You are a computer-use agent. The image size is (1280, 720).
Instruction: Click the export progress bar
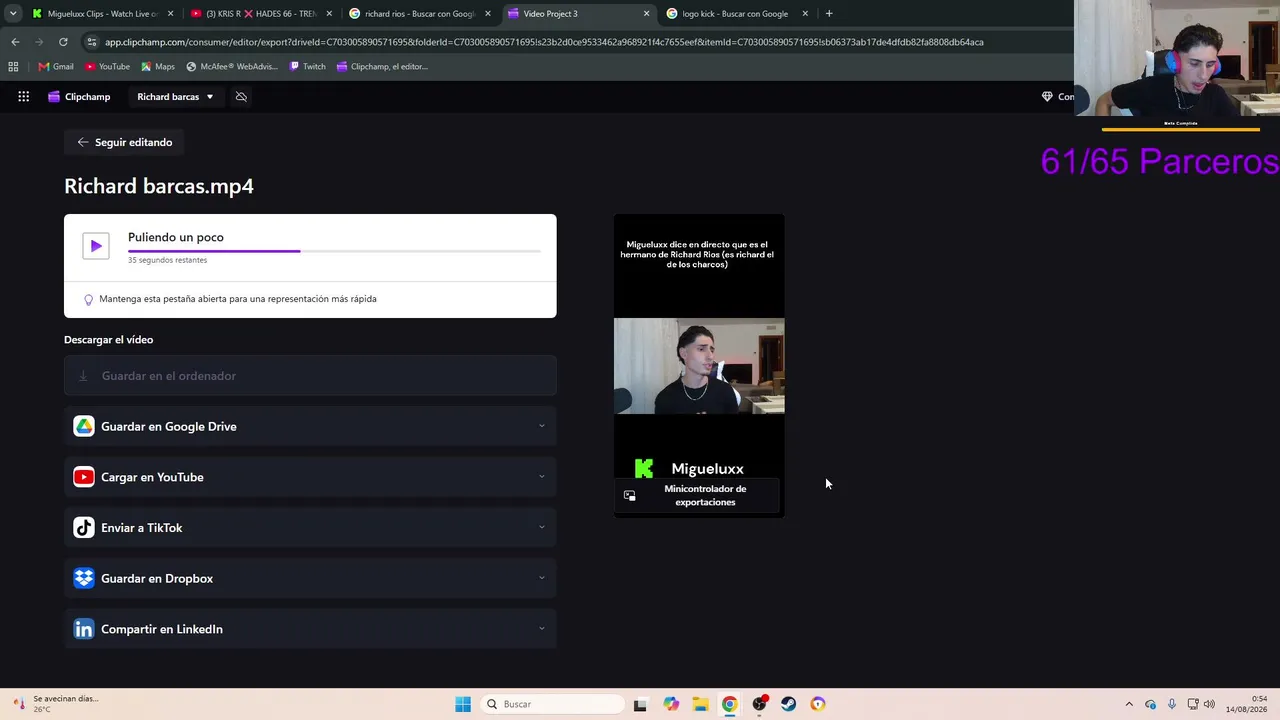334,251
